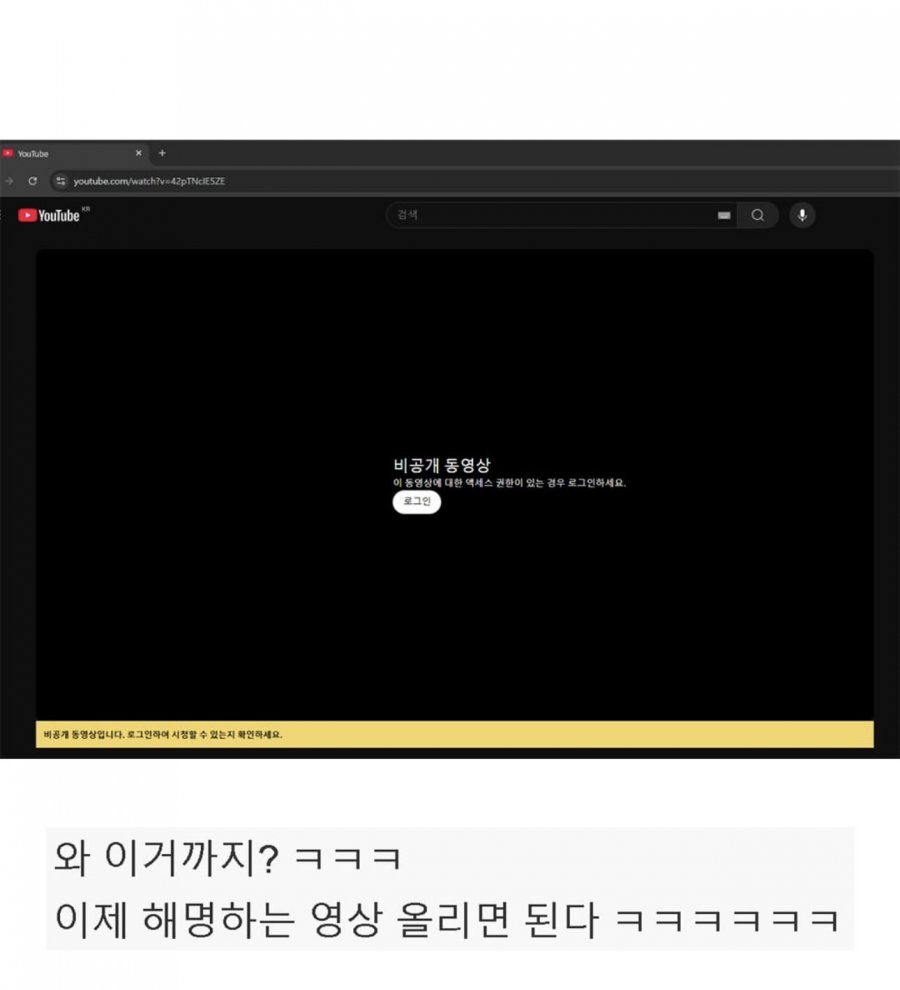This screenshot has width=900, height=990.
Task: Click the YouTube logo to go home
Action: tap(49, 215)
